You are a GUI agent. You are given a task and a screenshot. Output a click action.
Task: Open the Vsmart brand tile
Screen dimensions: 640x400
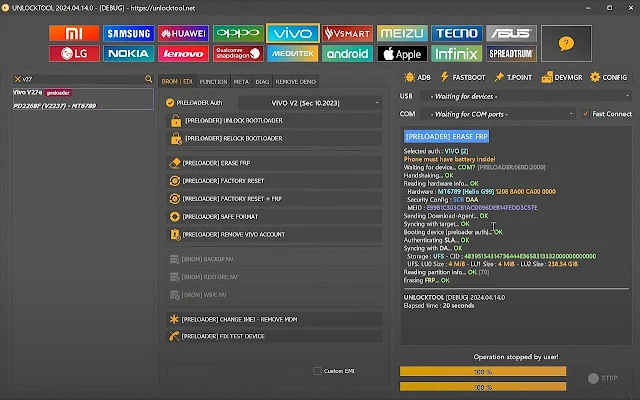click(x=347, y=33)
